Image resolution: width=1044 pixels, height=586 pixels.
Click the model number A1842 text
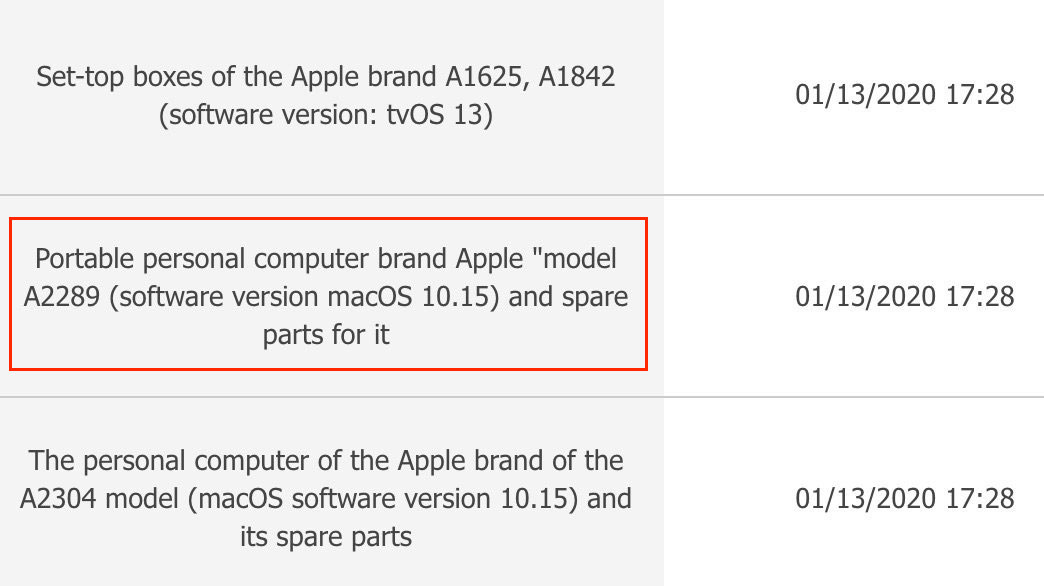click(x=577, y=77)
